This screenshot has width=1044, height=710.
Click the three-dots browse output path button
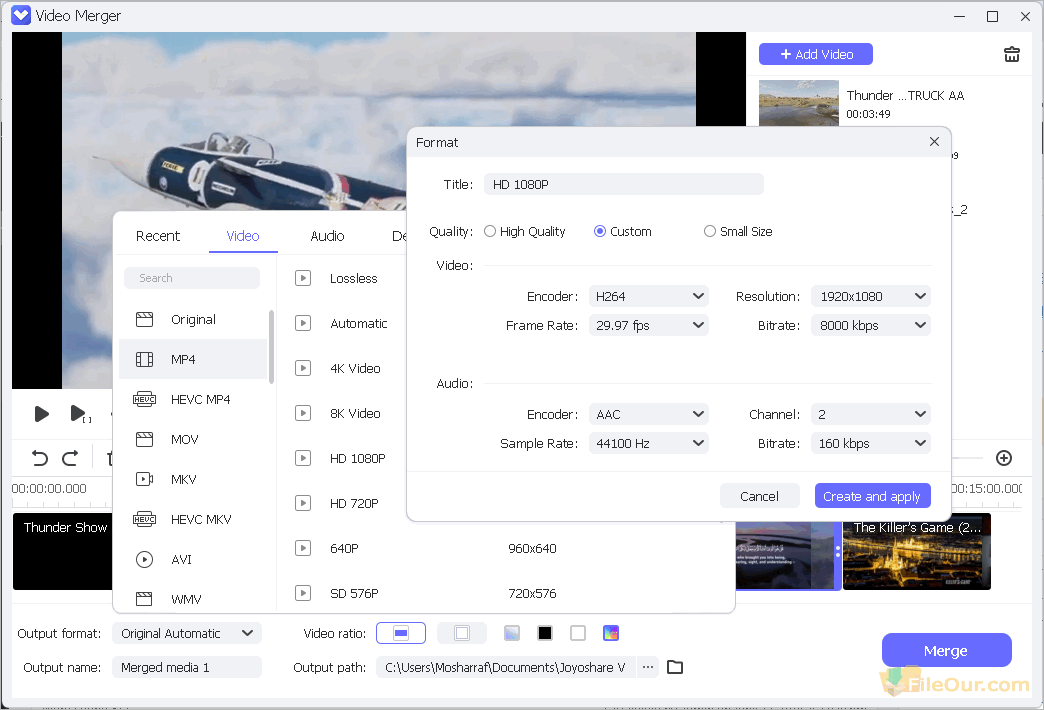pyautogui.click(x=648, y=667)
